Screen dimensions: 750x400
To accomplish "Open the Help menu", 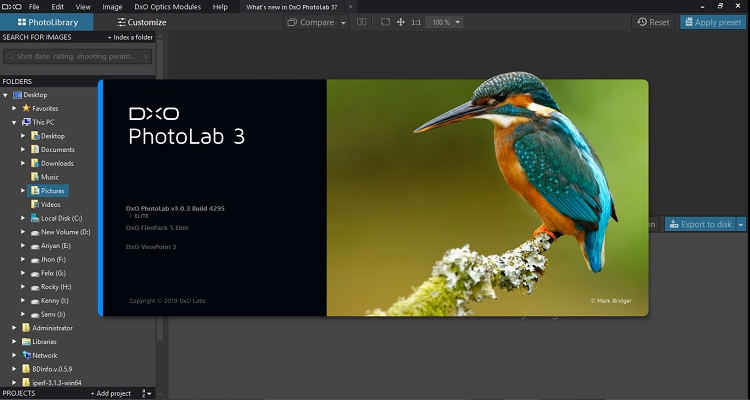I will pyautogui.click(x=220, y=7).
